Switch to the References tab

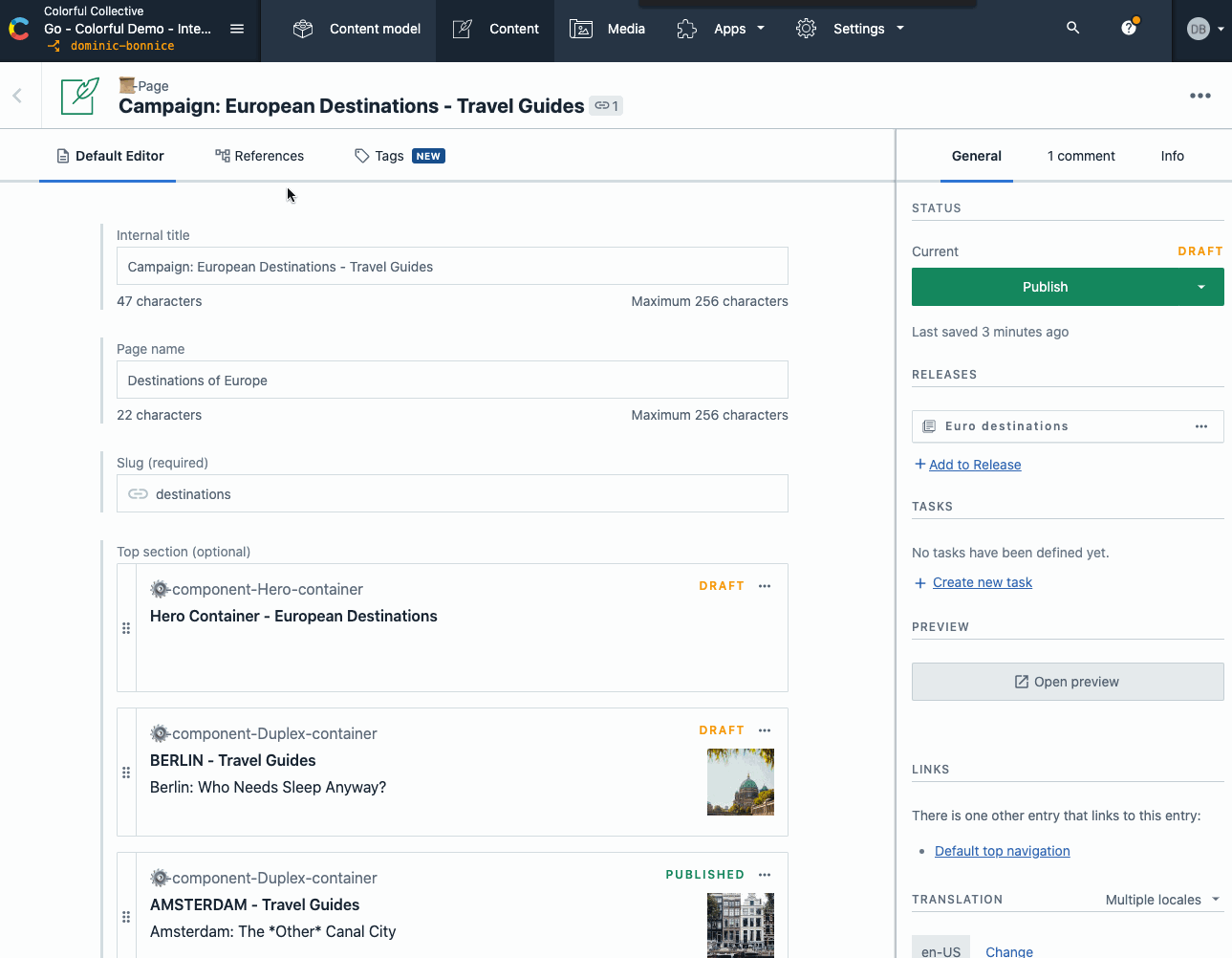coord(259,156)
